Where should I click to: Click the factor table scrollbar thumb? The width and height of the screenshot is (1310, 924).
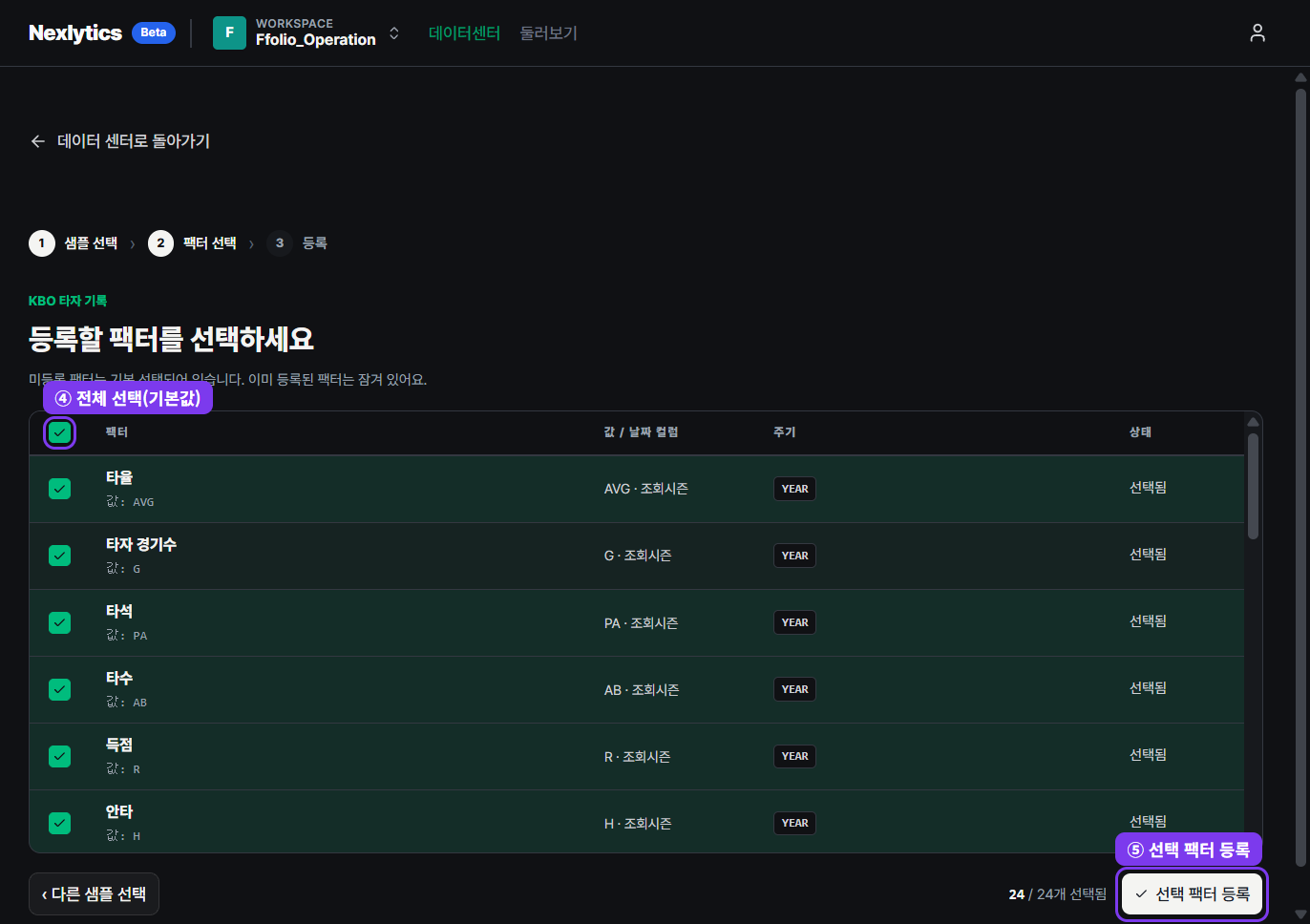[x=1253, y=487]
